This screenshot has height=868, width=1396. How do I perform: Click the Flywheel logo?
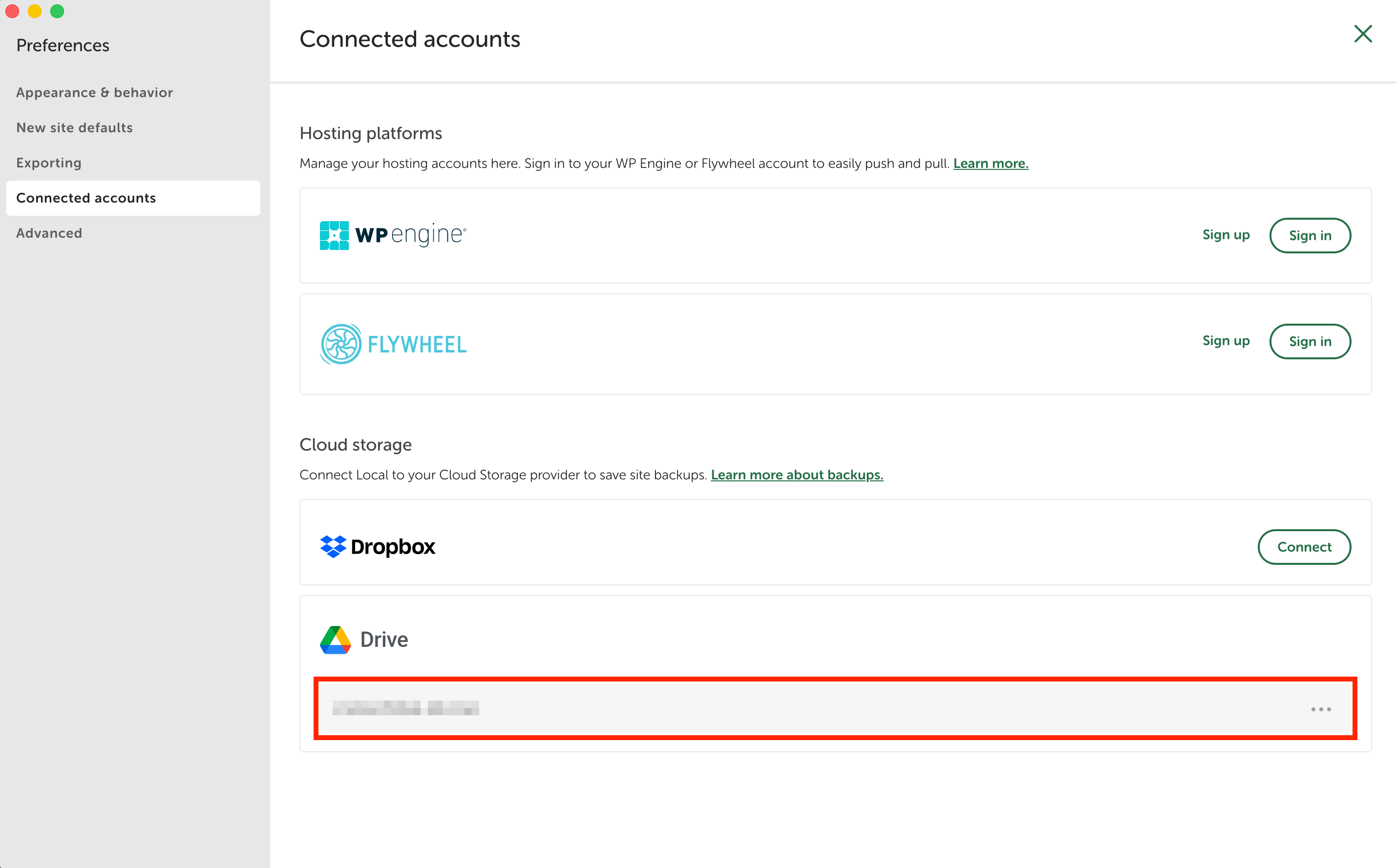tap(393, 344)
